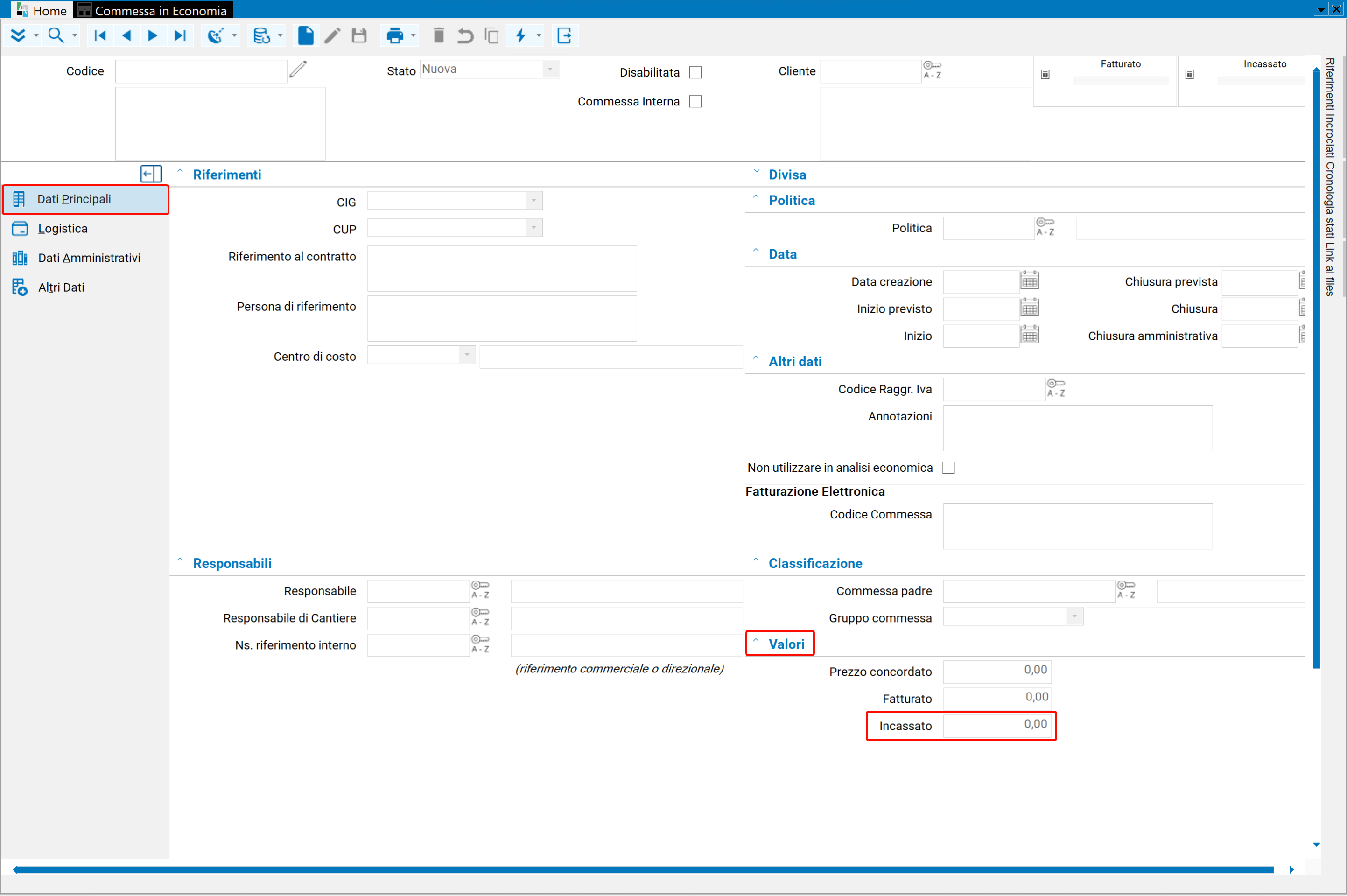The image size is (1347, 896).
Task: Collapse the left navigation panel
Action: pos(151,174)
